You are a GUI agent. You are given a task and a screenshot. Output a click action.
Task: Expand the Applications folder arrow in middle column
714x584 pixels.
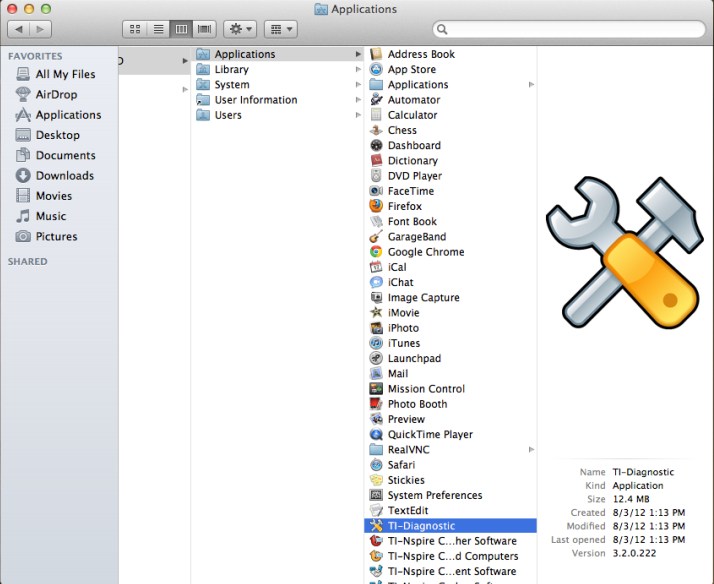pyautogui.click(x=358, y=54)
